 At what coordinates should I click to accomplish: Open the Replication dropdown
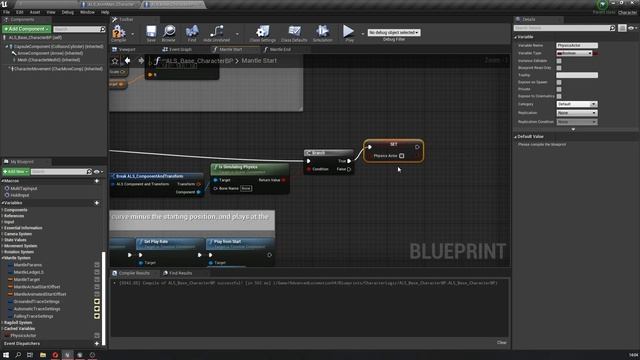point(577,113)
